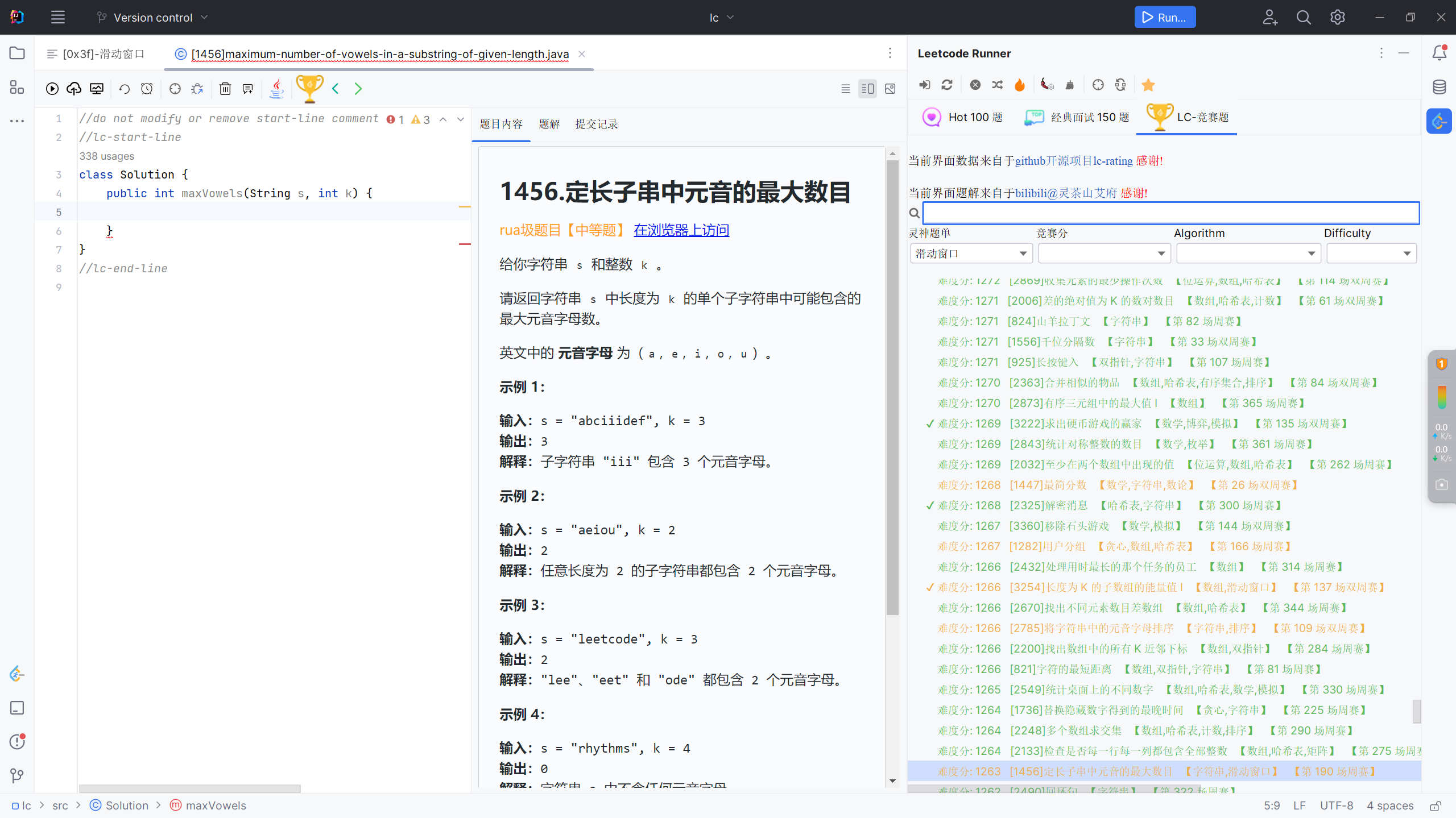The image size is (1456, 818).
Task: Open the Difficulty filter dropdown
Action: [1371, 254]
